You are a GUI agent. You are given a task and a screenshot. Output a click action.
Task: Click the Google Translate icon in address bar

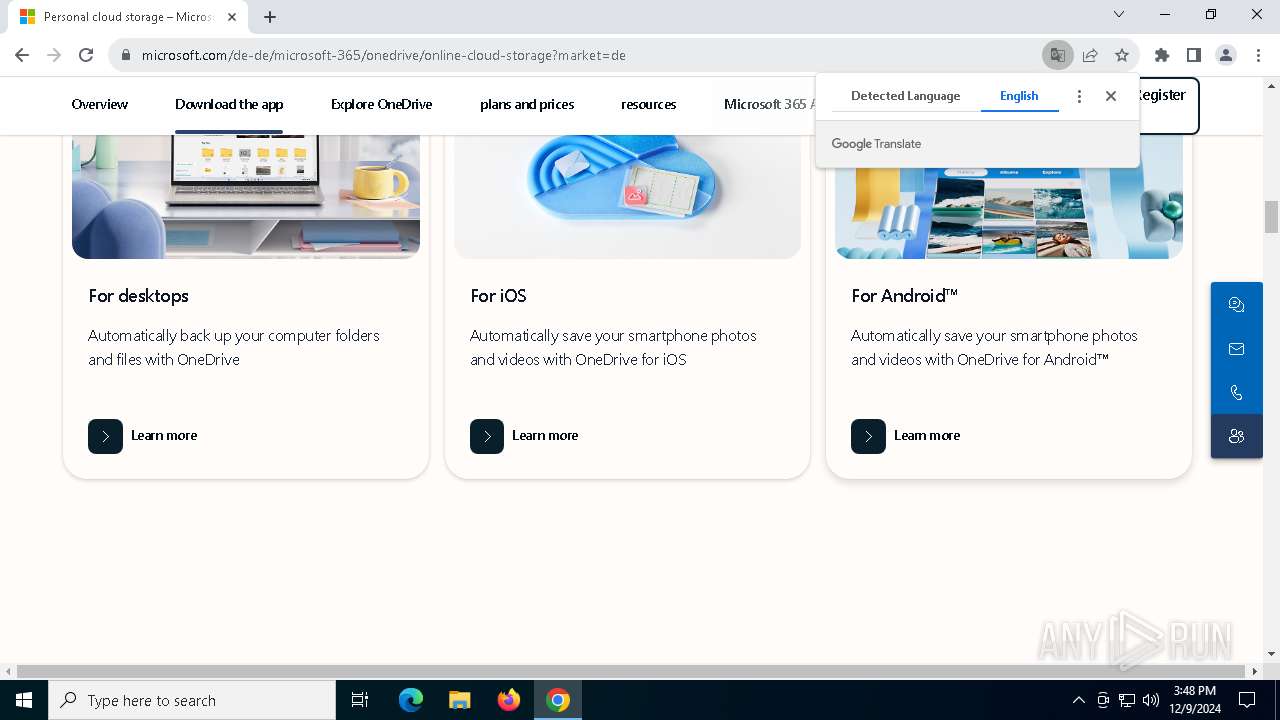(1057, 55)
